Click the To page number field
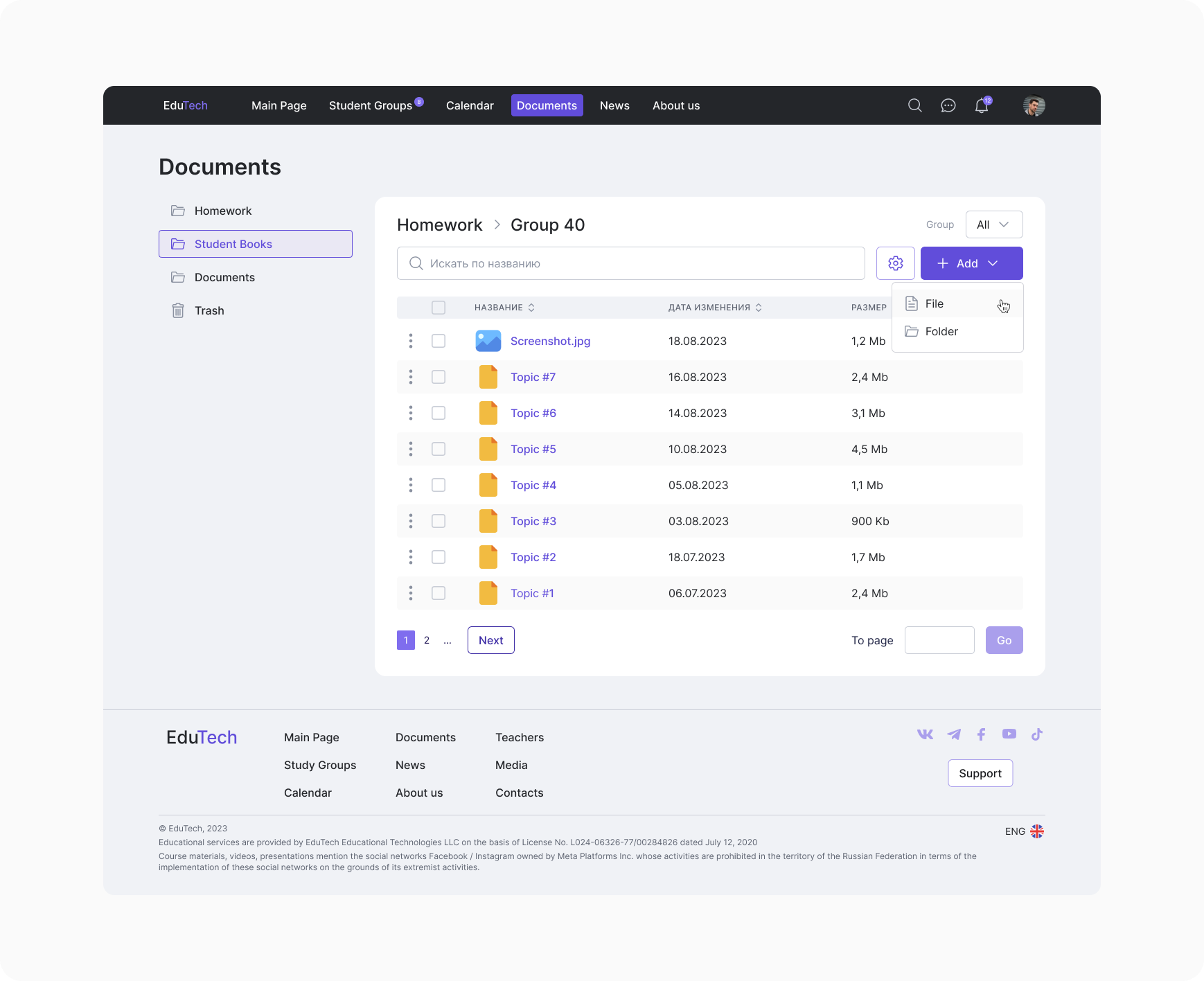 click(x=939, y=640)
